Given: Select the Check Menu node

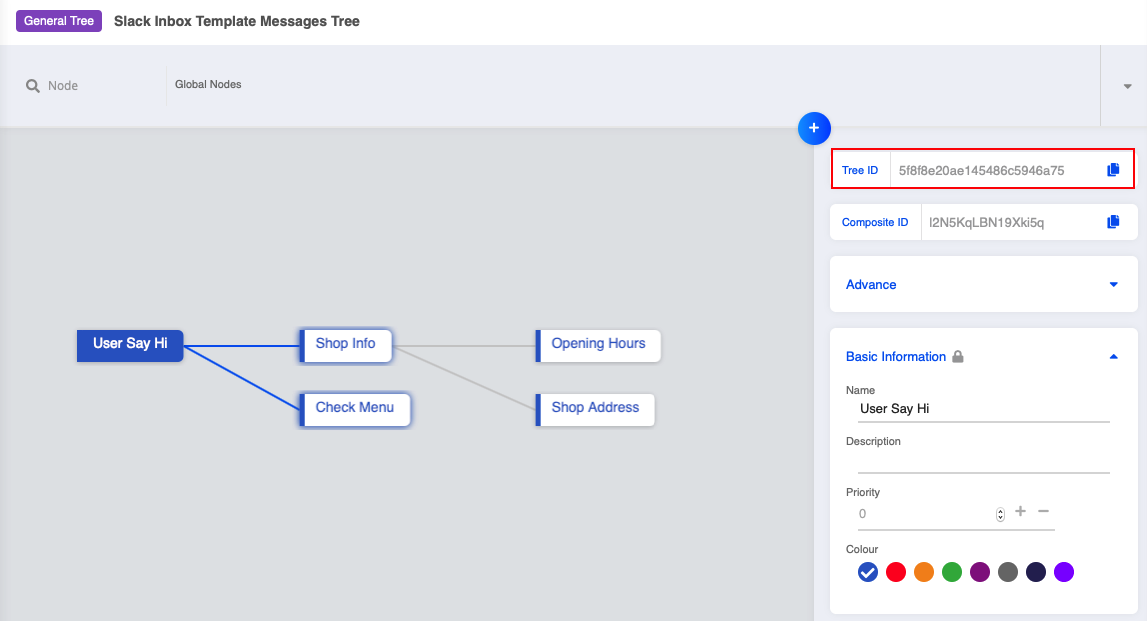Looking at the screenshot, I should [x=356, y=410].
